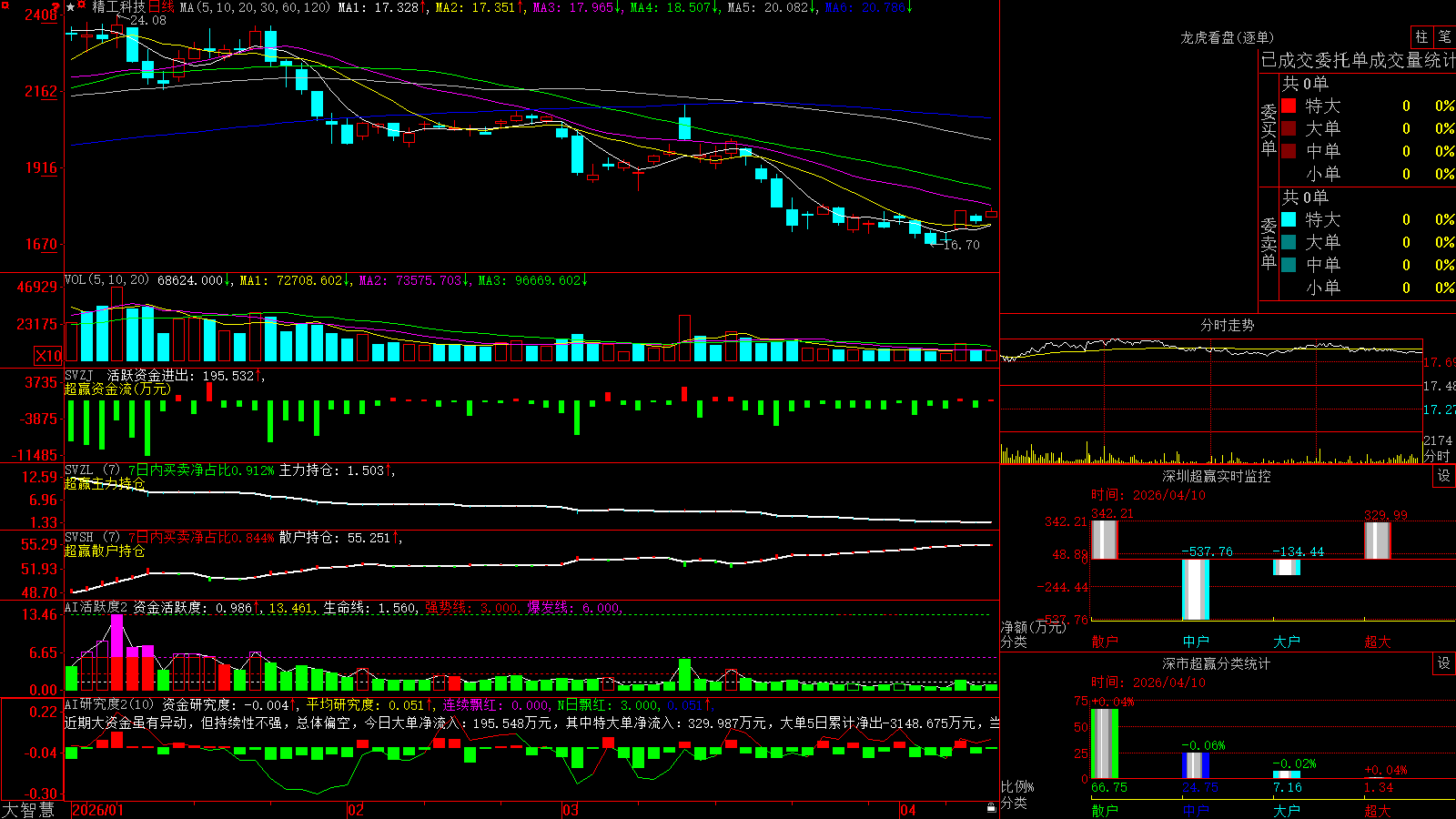Image resolution: width=1456 pixels, height=819 pixels.
Task: Click the lock icon at timeline end
Action: click(992, 808)
